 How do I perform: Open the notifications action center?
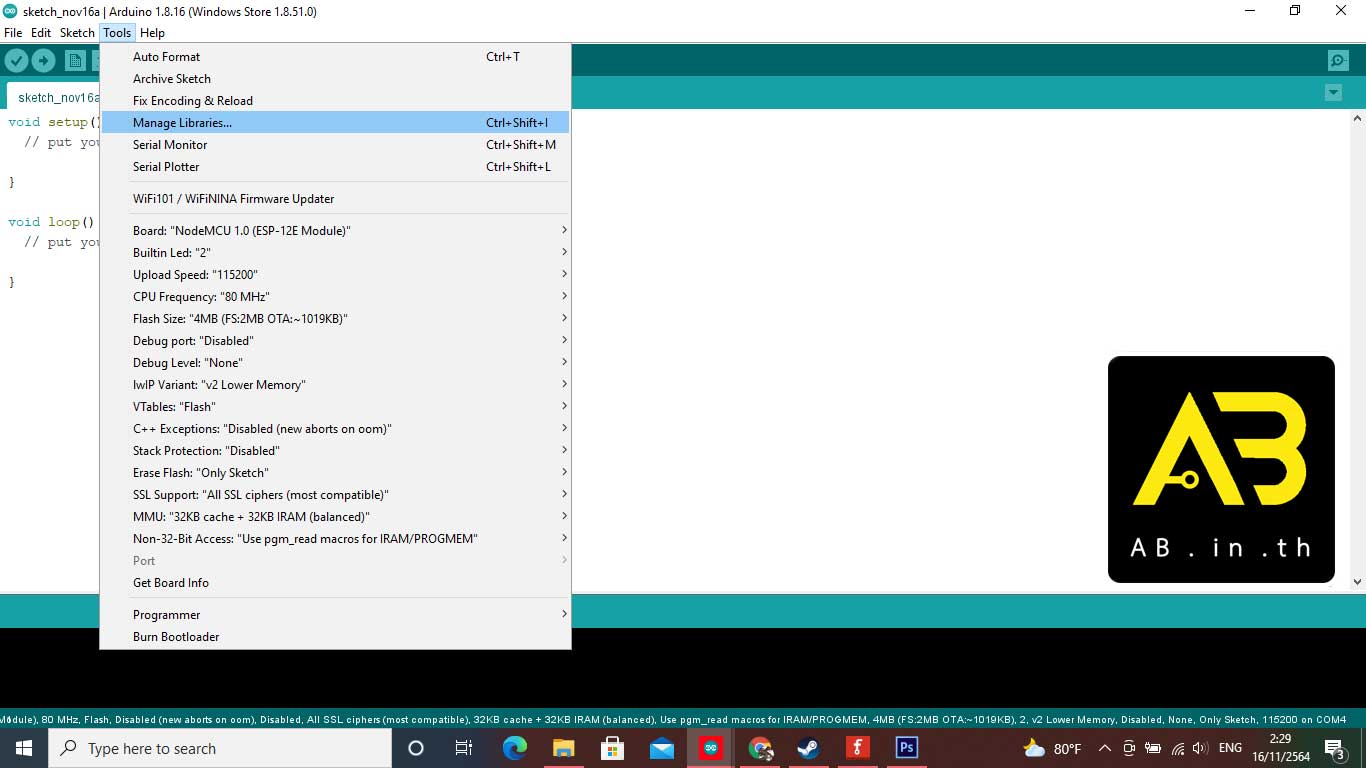1335,748
